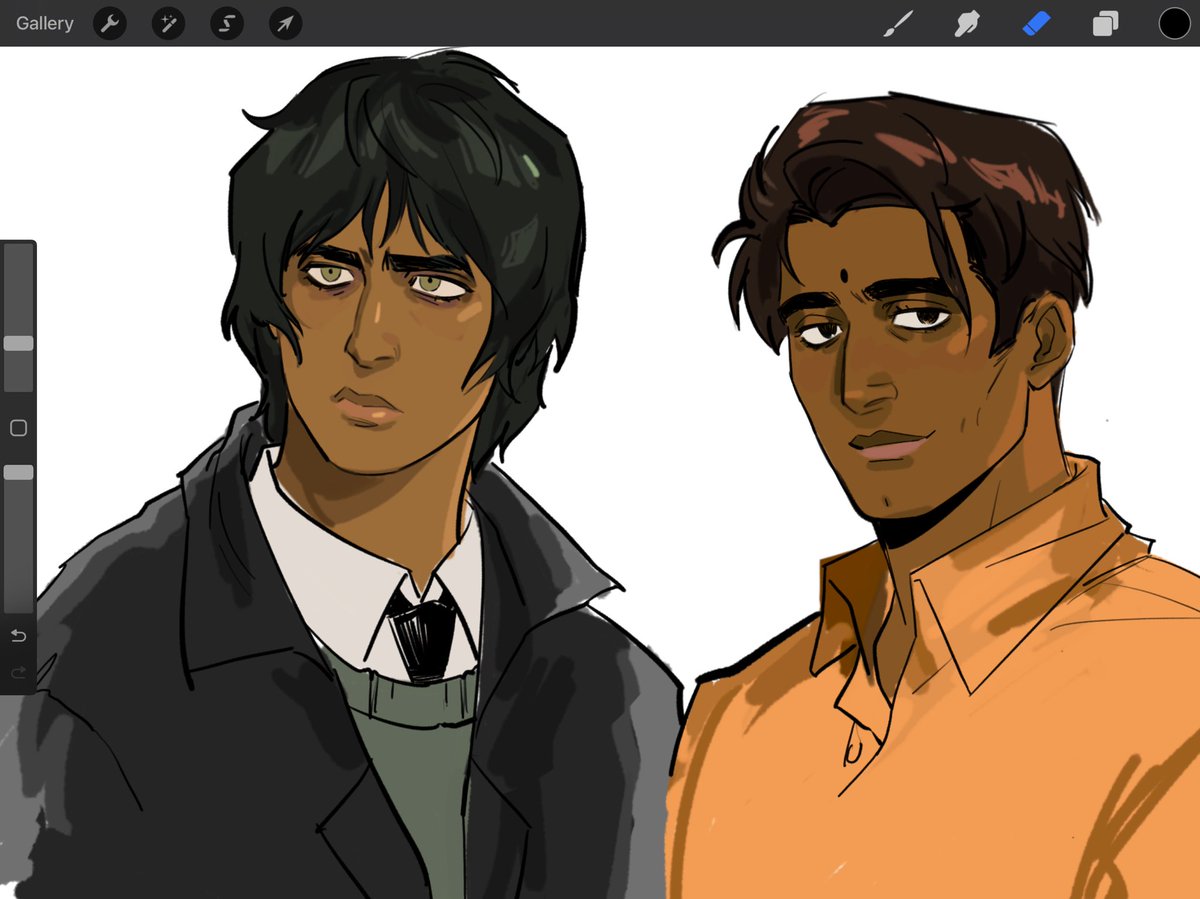Activate the Transform arrow tool

point(286,23)
